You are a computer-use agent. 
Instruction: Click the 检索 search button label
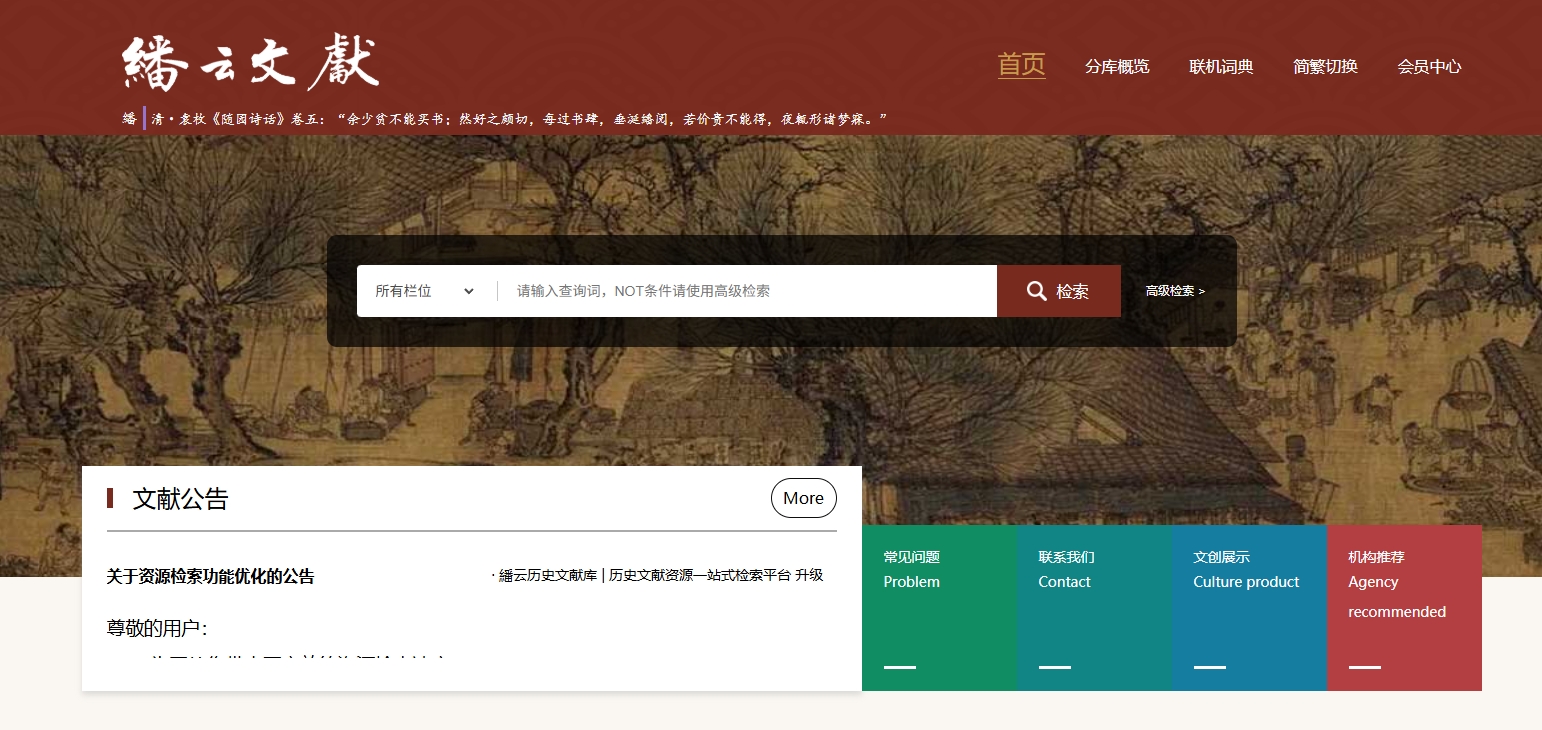click(1072, 291)
